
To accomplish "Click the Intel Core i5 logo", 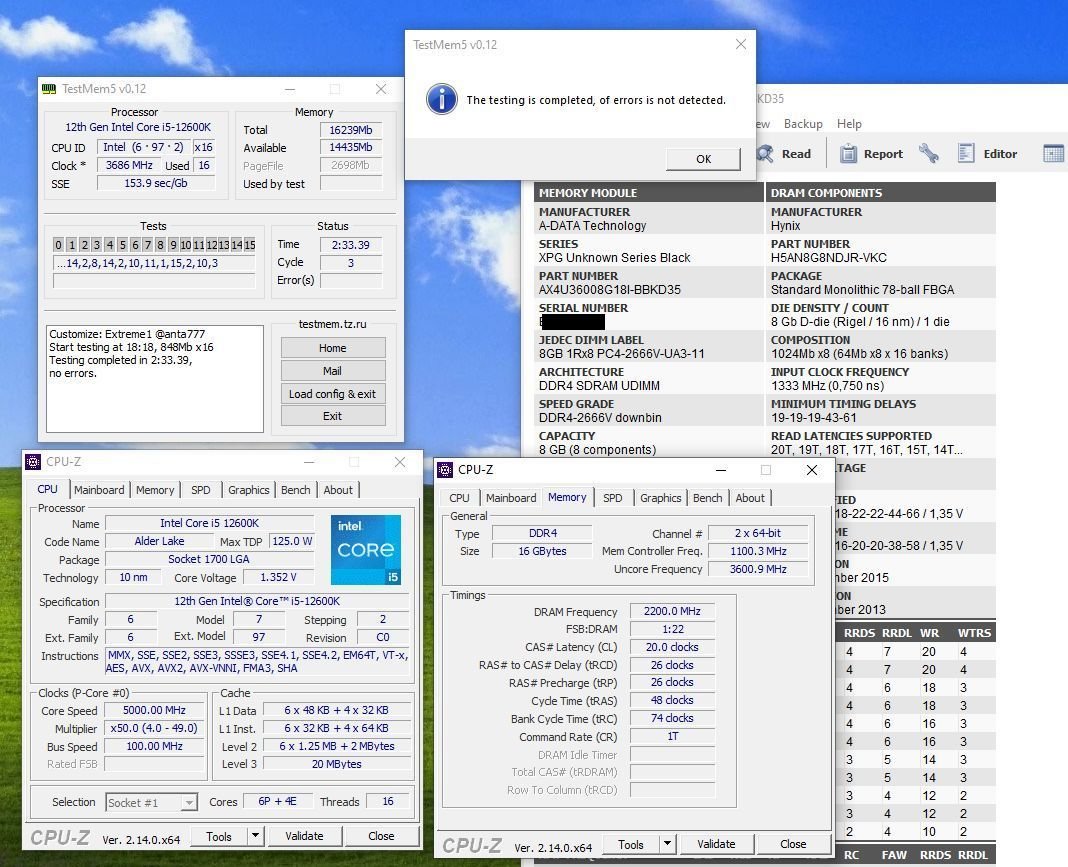I will [x=366, y=550].
